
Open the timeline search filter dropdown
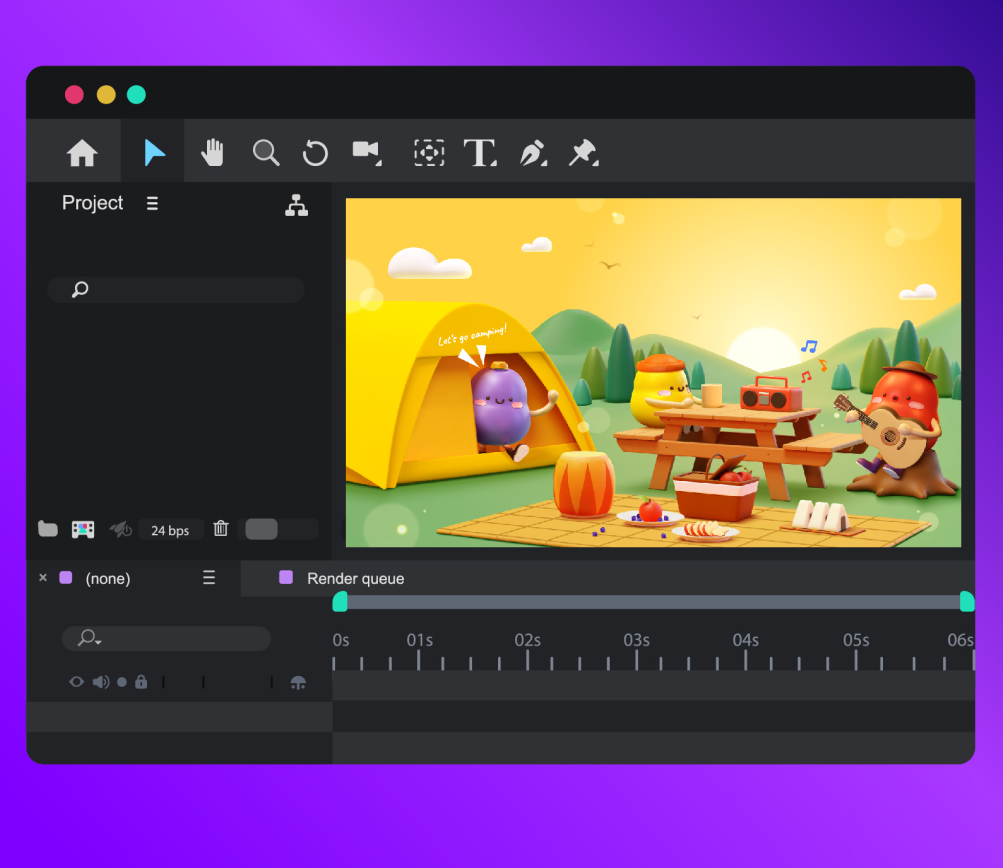tap(90, 638)
